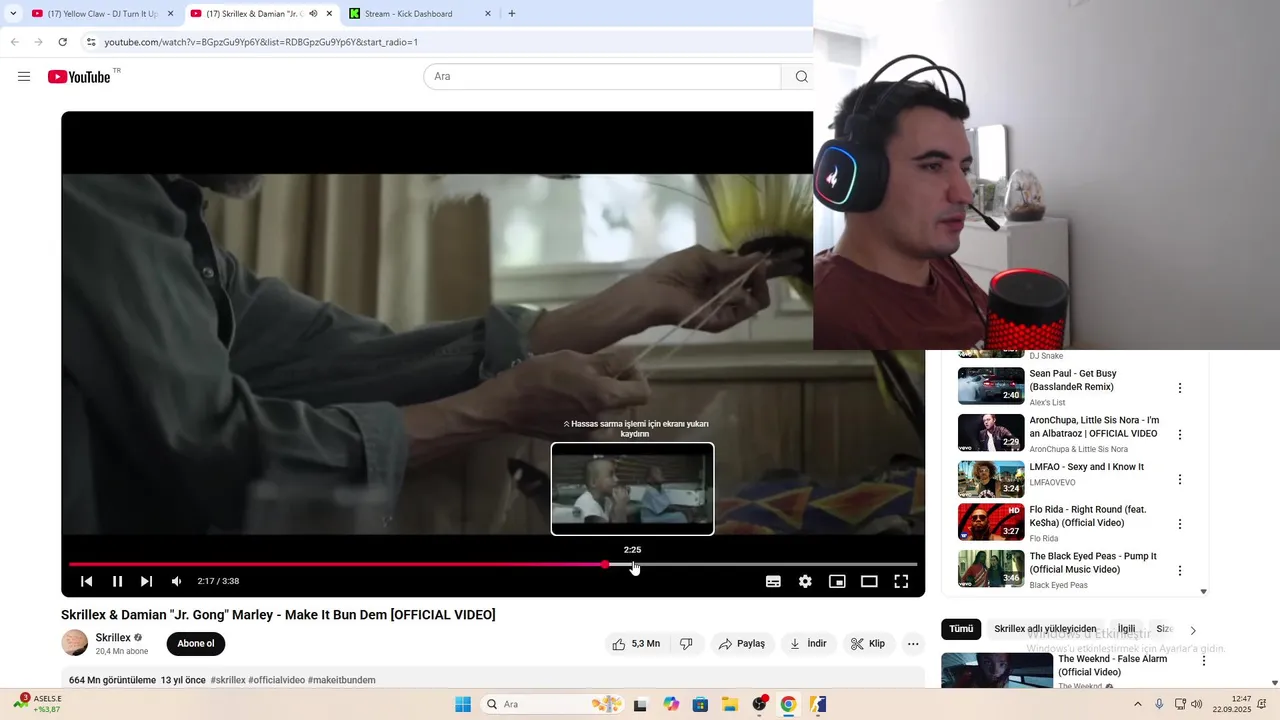Open Chrome from taskbar
This screenshot has width=1280, height=720.
788,704
